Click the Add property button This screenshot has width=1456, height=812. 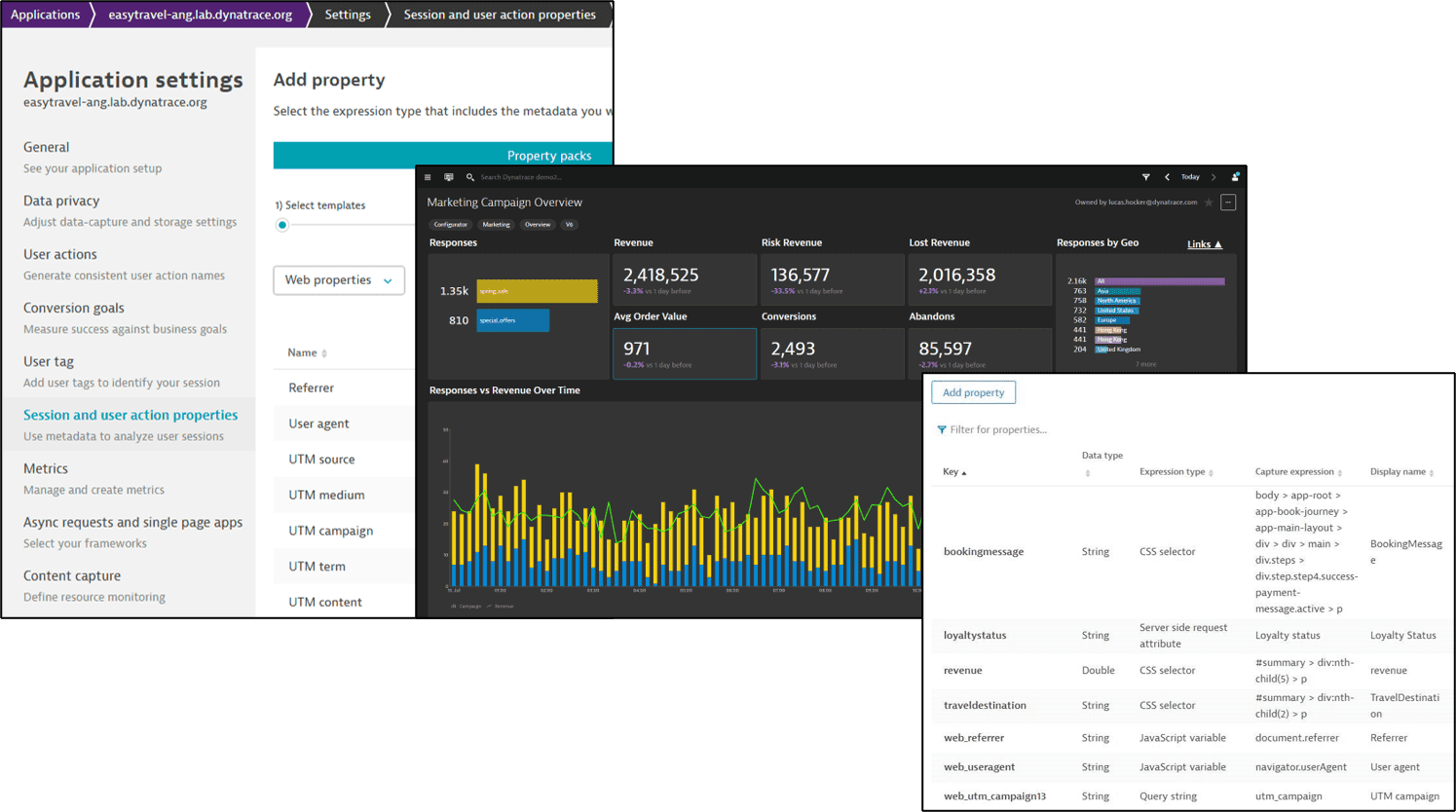973,392
